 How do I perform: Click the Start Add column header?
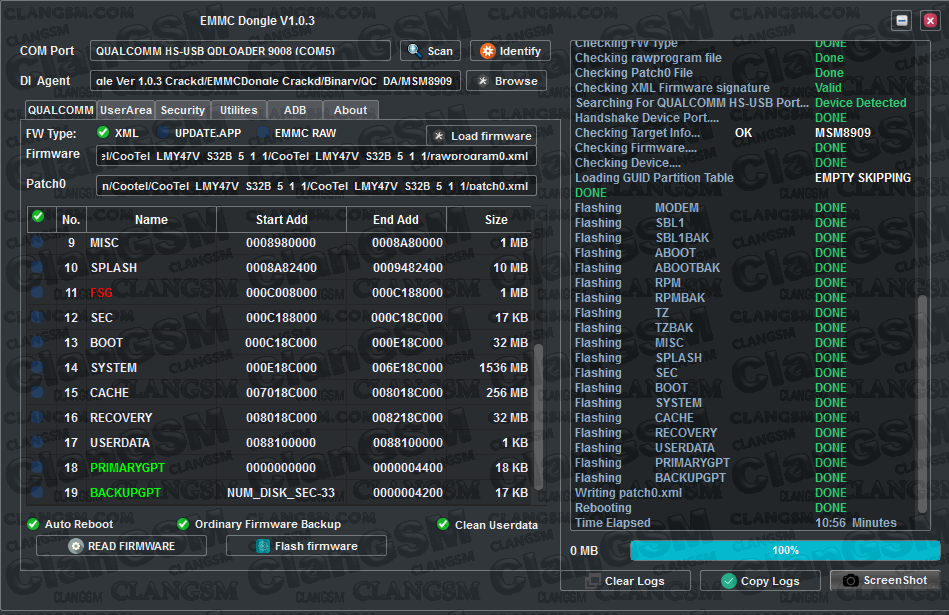tap(281, 220)
